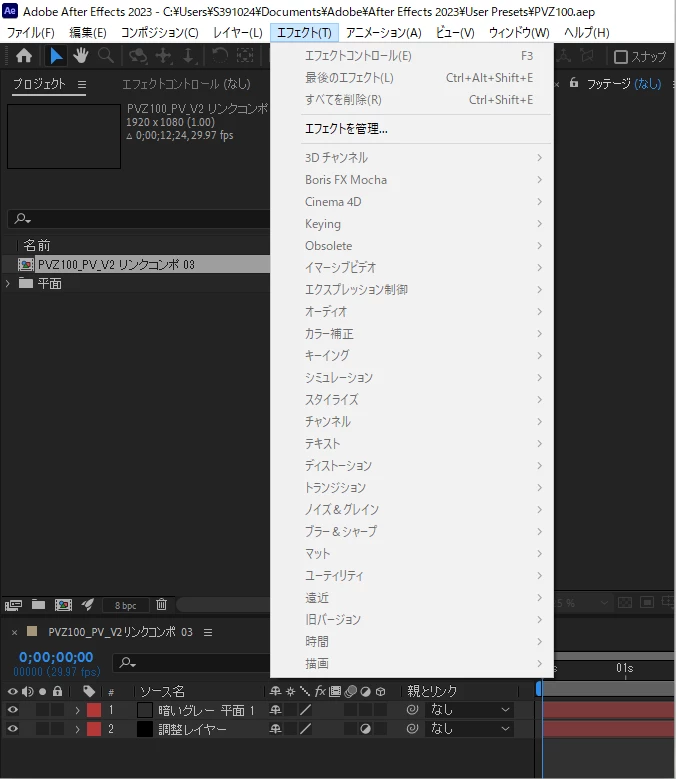Open the レイヤー(L) menu
The height and width of the screenshot is (779, 676).
pos(238,33)
